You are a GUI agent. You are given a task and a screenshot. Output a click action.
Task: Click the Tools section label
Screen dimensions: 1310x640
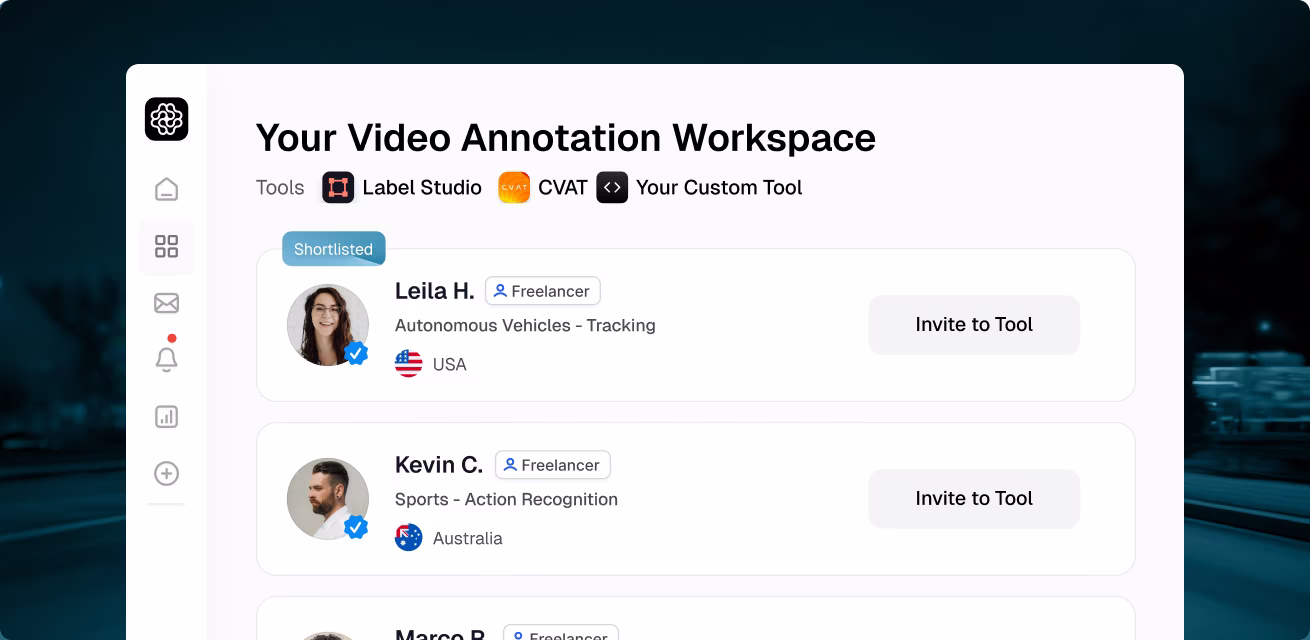pos(280,187)
